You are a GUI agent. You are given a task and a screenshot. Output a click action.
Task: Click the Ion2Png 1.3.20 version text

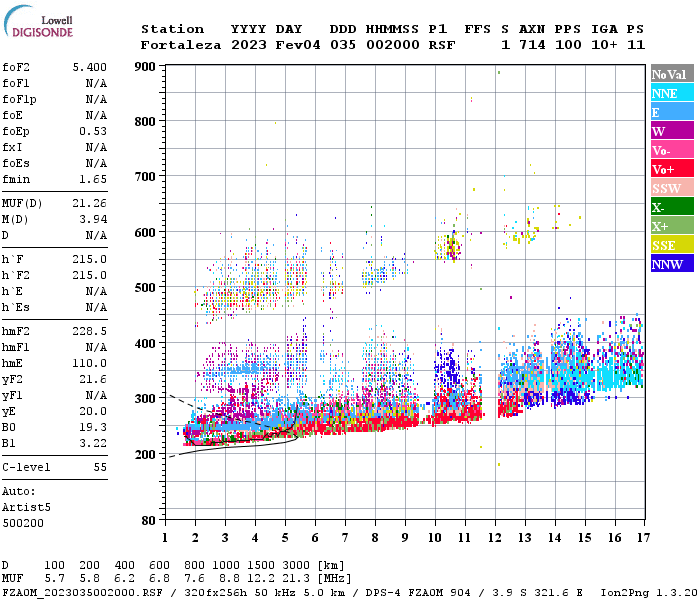[649, 592]
